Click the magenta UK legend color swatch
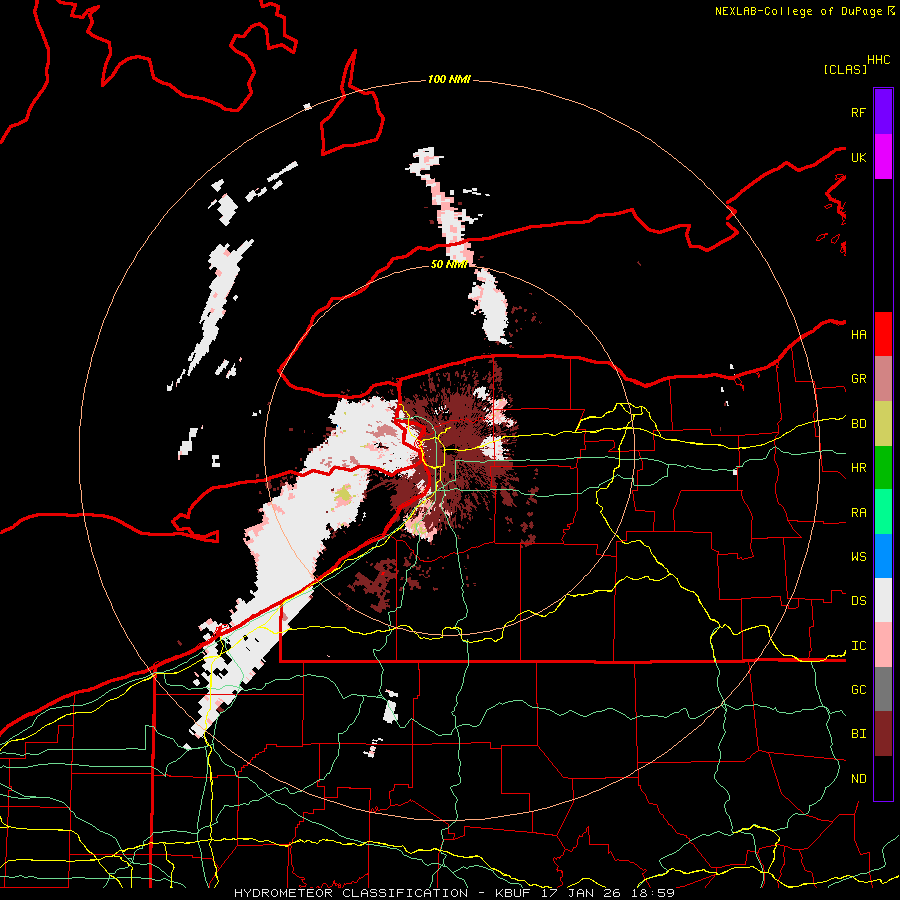 tap(883, 157)
